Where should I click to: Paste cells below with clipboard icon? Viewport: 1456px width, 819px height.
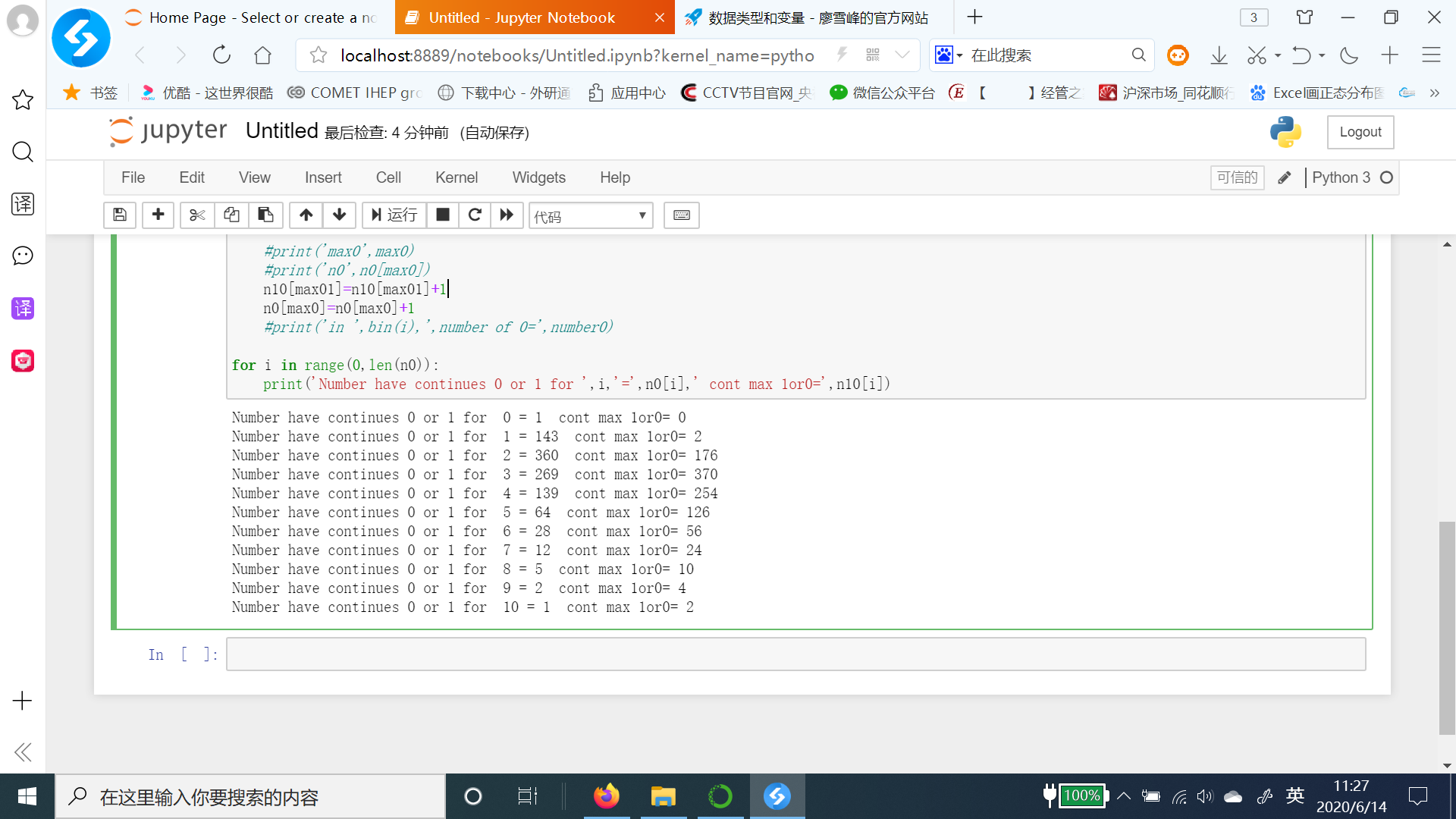click(x=265, y=215)
